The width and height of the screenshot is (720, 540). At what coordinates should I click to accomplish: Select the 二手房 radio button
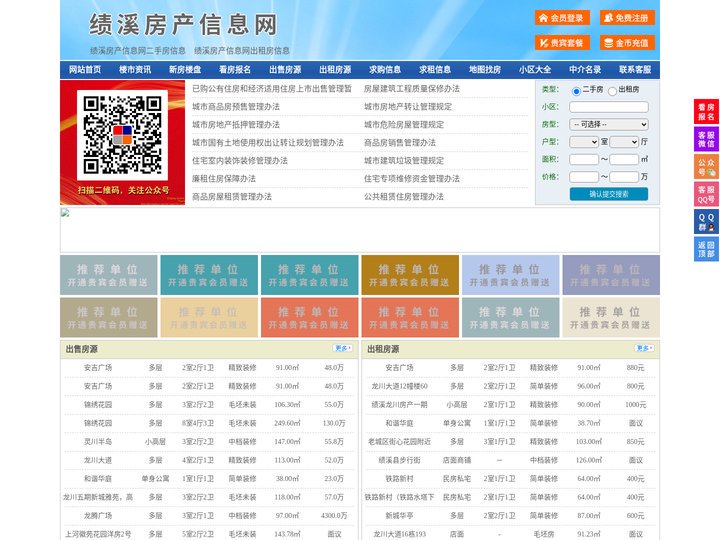pos(576,91)
